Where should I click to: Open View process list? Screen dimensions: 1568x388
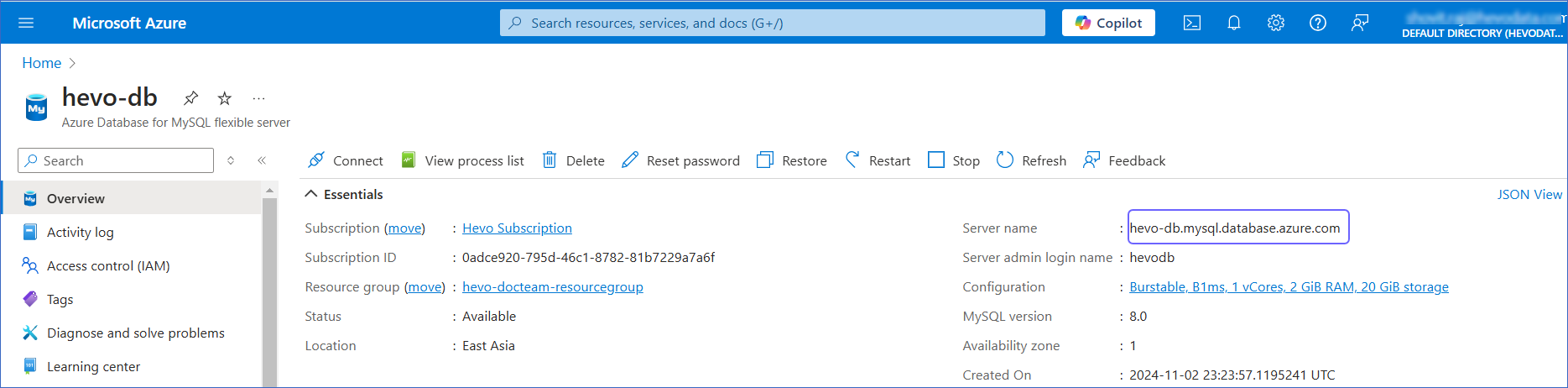point(462,160)
